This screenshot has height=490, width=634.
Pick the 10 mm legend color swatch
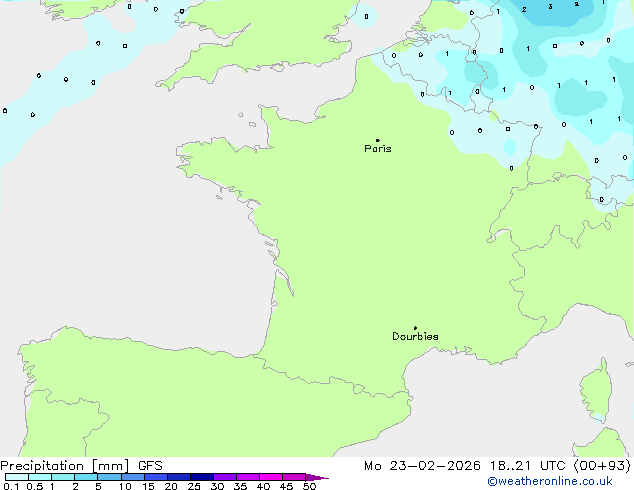pyautogui.click(x=132, y=477)
